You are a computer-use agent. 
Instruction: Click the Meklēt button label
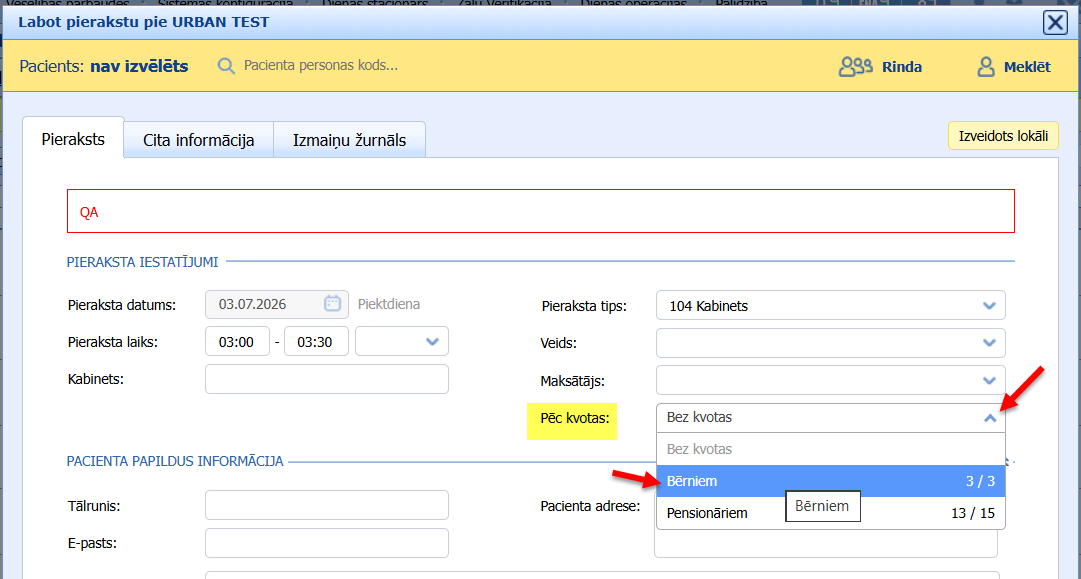point(1027,68)
